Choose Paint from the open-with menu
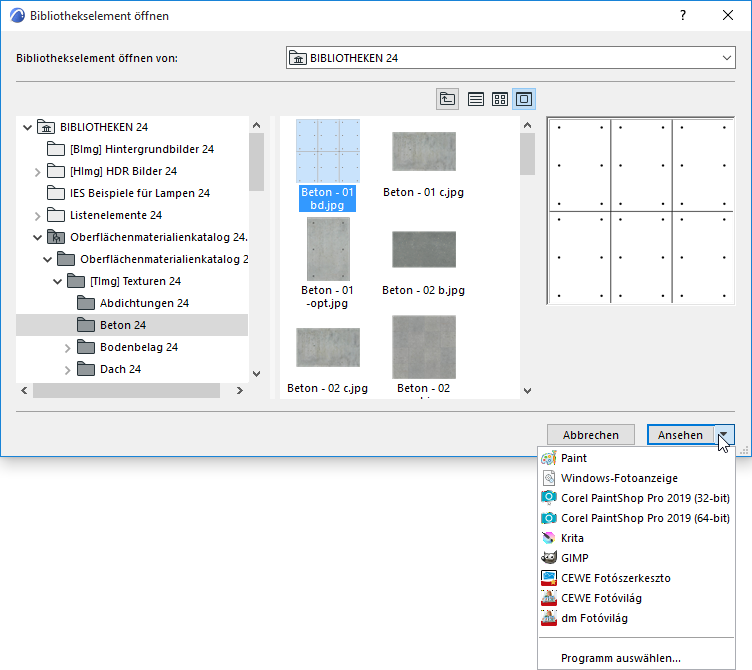752x670 pixels. pos(636,458)
